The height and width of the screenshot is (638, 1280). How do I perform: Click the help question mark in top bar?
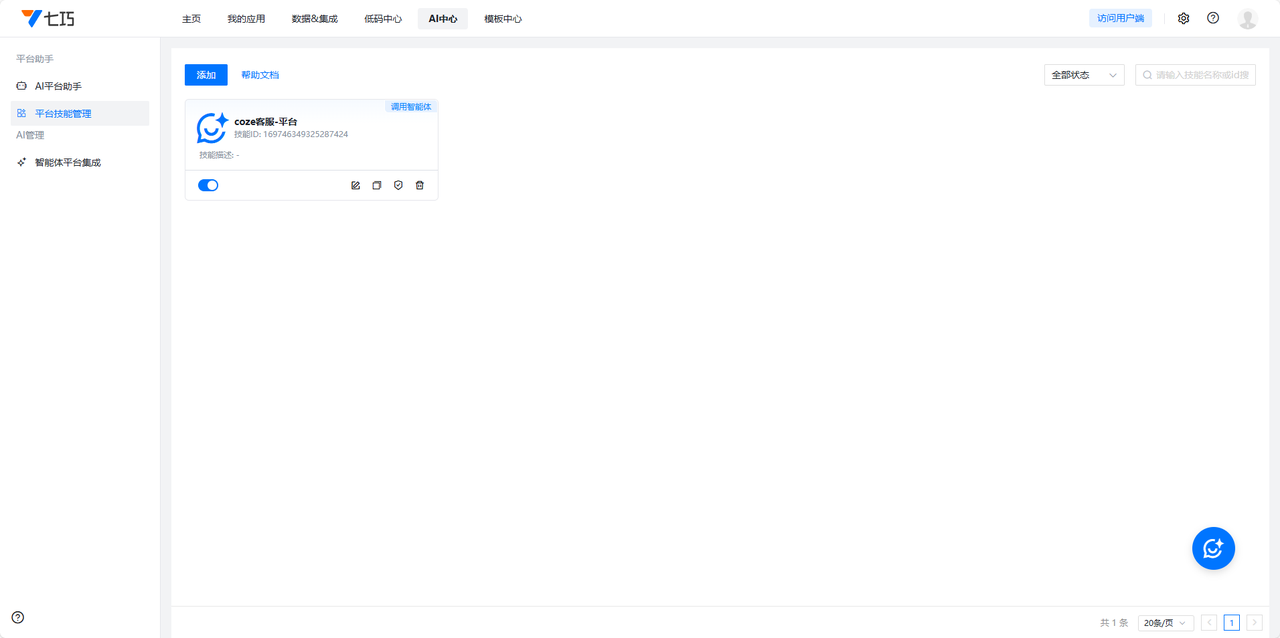click(x=1213, y=18)
